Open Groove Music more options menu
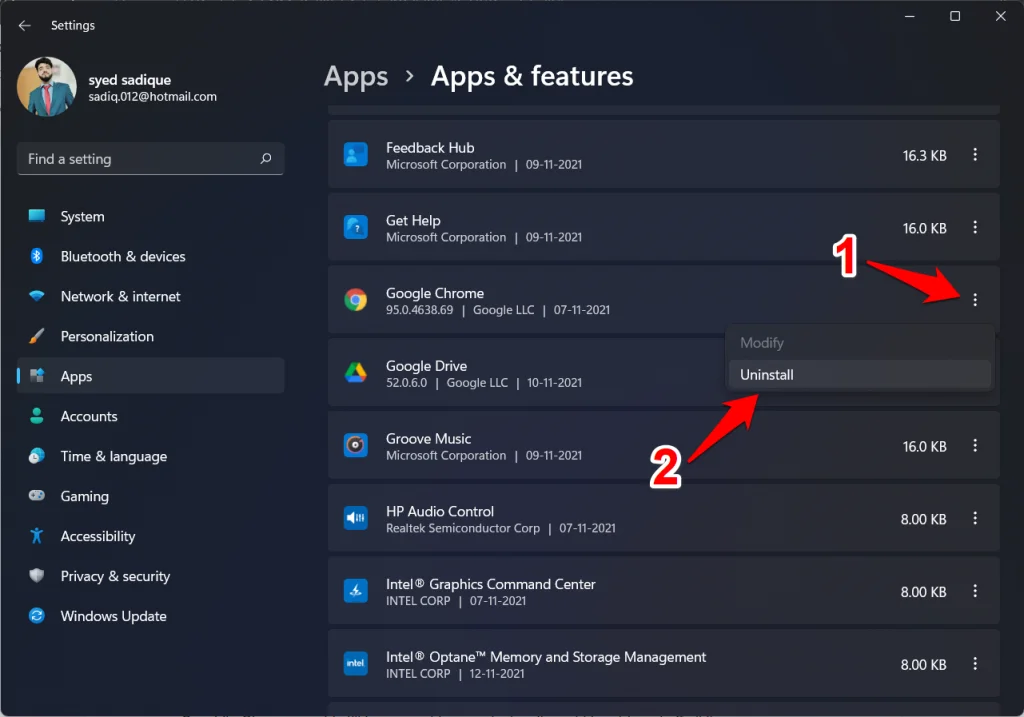This screenshot has width=1024, height=717. click(x=975, y=445)
